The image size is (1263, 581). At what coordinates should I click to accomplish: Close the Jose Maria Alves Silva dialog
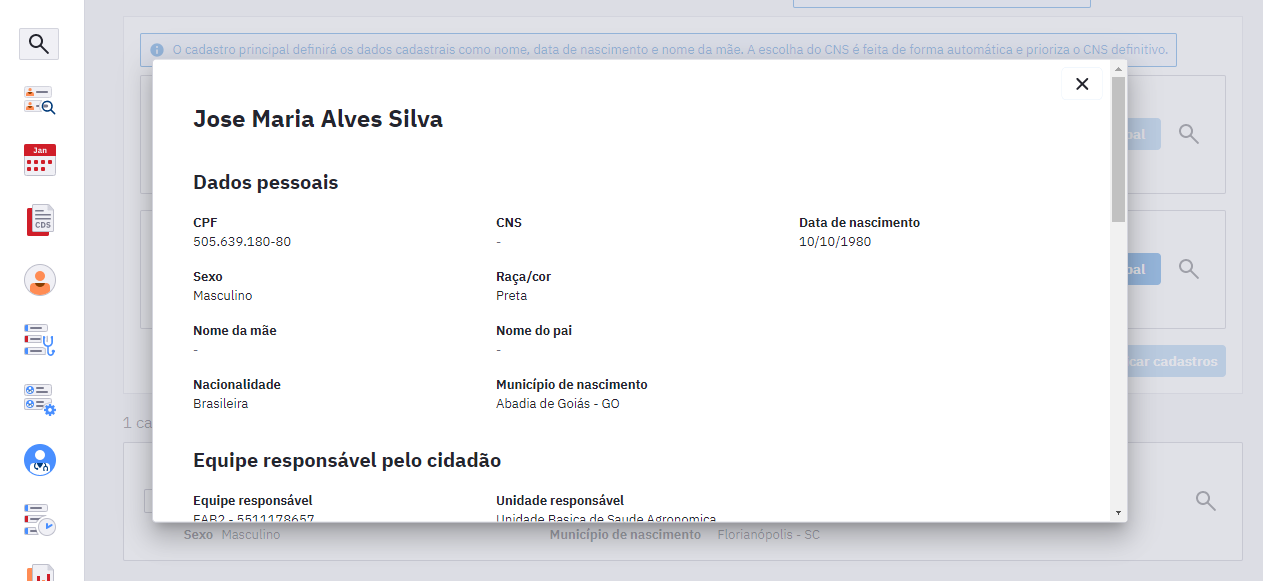[1081, 84]
